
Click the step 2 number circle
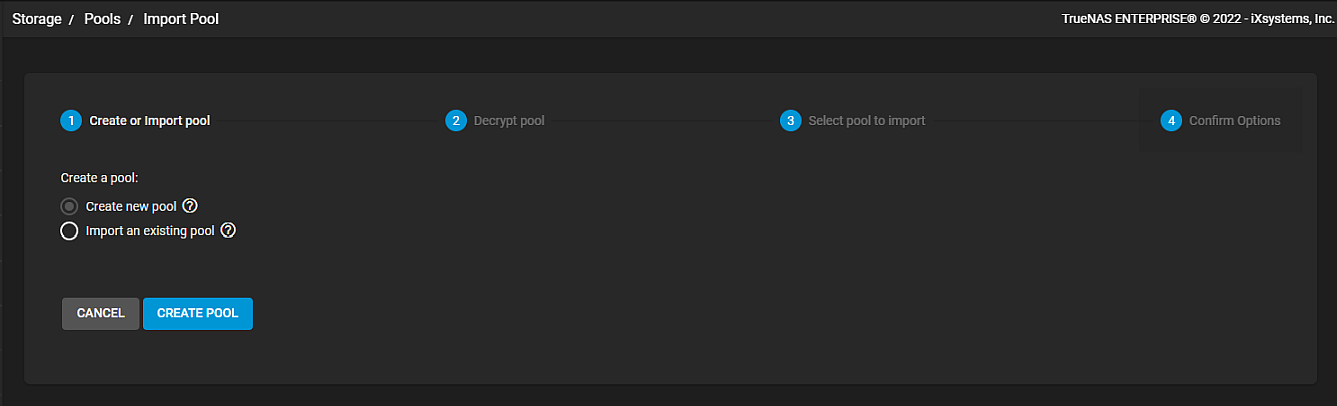[x=455, y=121]
